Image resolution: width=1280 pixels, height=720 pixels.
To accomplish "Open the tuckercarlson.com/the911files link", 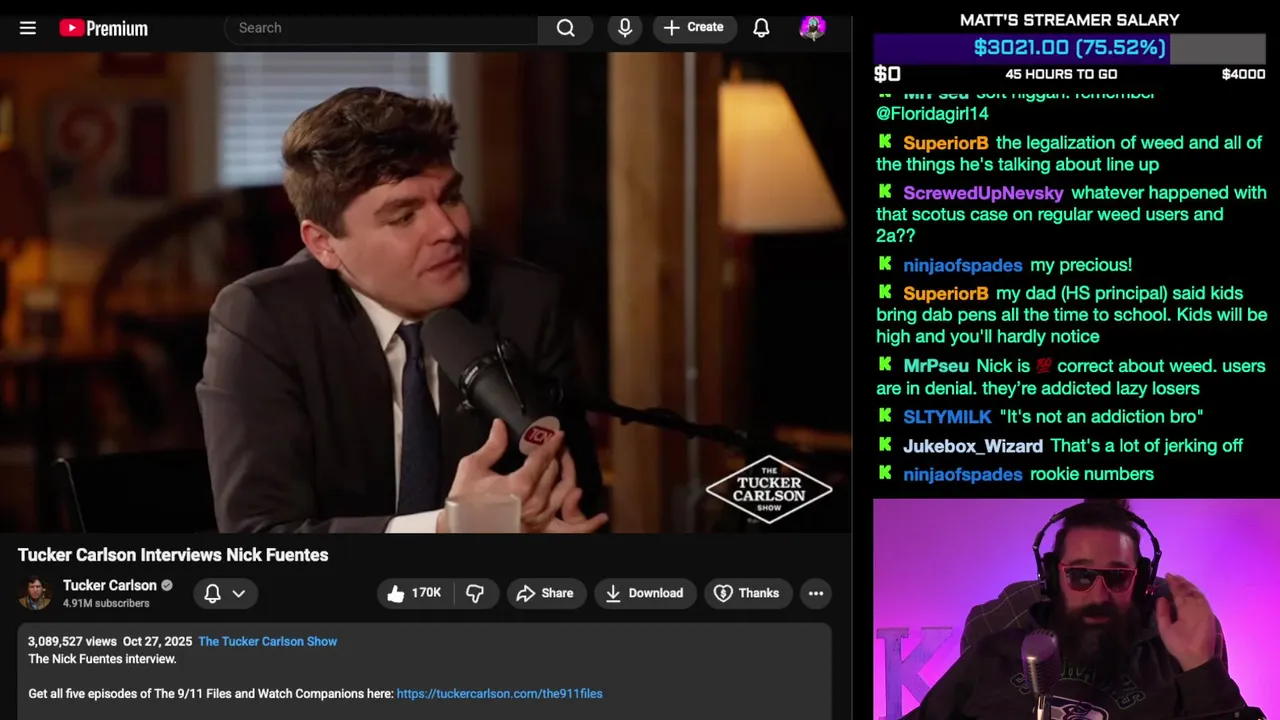I will point(499,693).
